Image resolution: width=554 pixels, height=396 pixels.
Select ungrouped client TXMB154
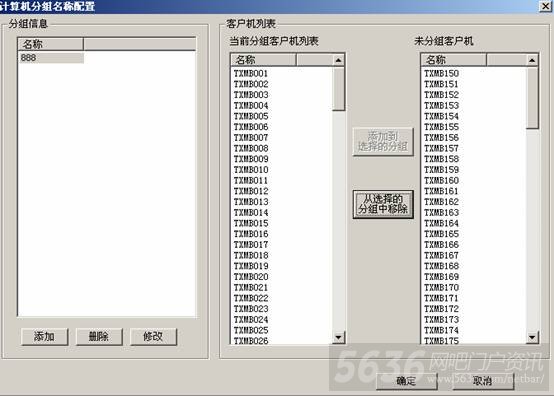tap(441, 116)
